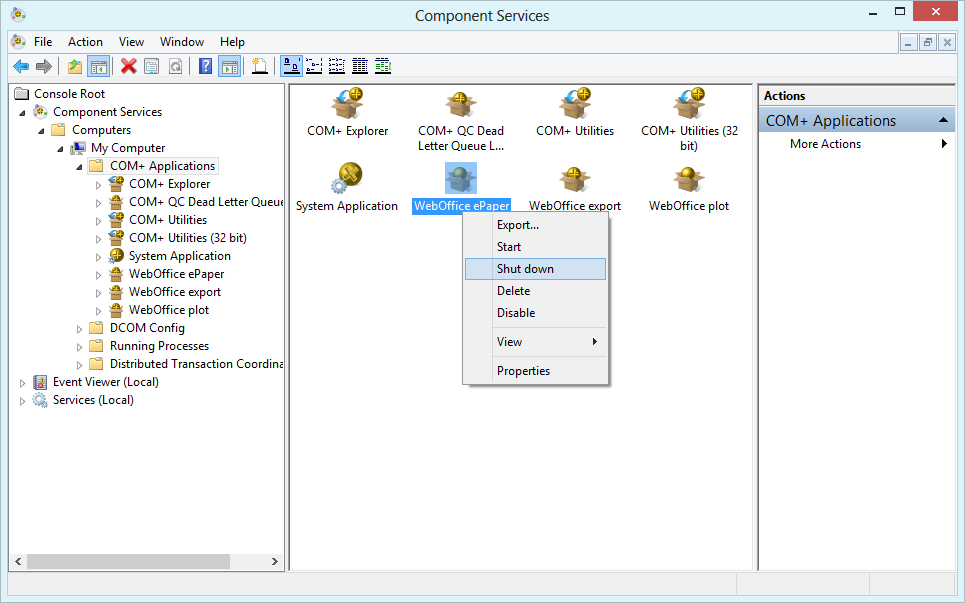Click the Create New Object toolbar icon
The image size is (965, 603).
pyautogui.click(x=258, y=66)
